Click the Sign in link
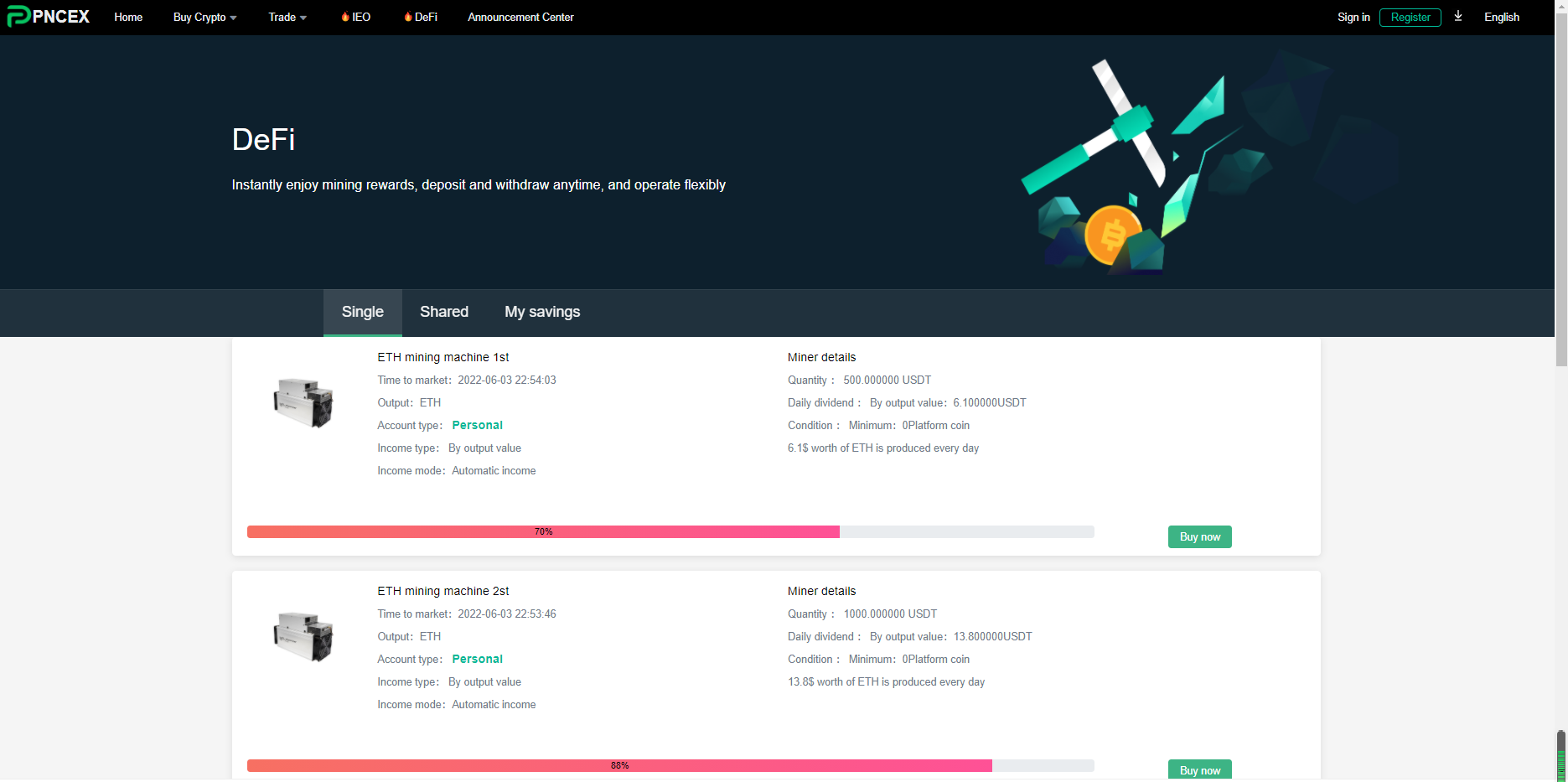Screen dimensions: 1568x782 (1353, 17)
